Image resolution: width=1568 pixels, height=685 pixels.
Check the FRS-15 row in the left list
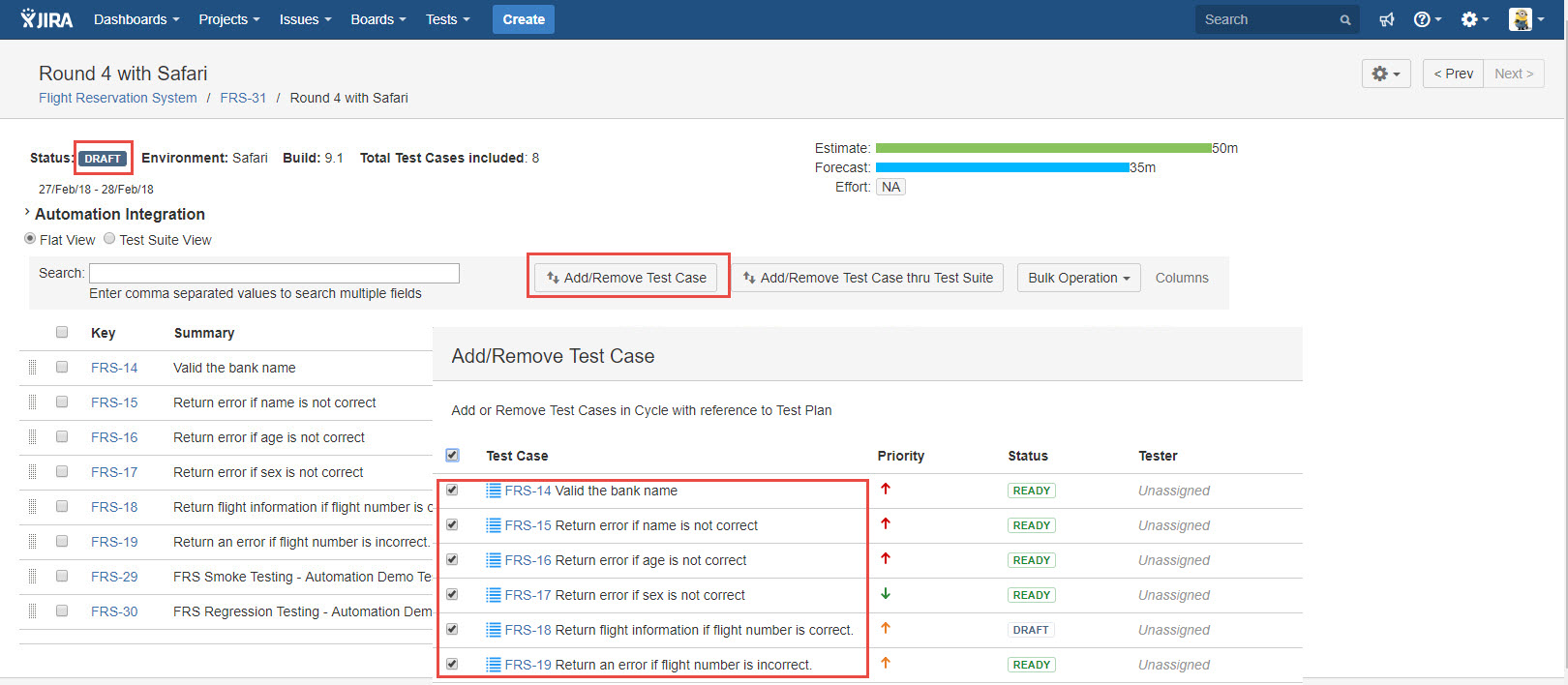pyautogui.click(x=62, y=402)
